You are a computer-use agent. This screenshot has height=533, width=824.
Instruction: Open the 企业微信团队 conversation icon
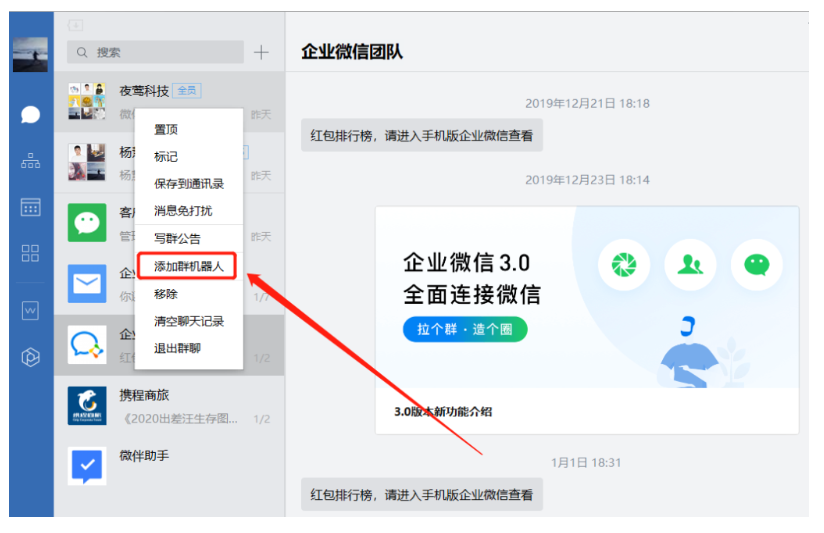click(87, 345)
